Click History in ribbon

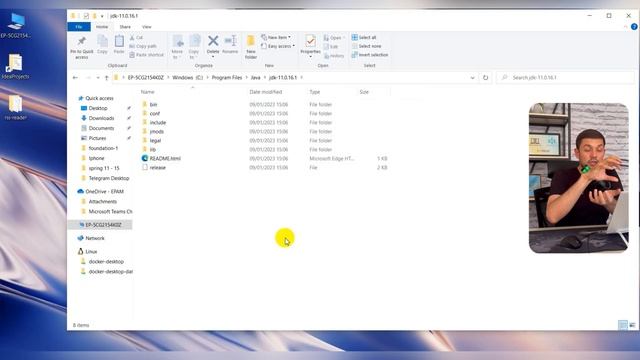tap(334, 56)
